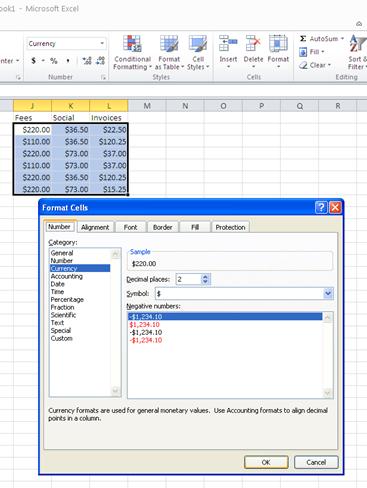The height and width of the screenshot is (488, 367).
Task: Select Accounting in the Category list
Action: tap(67, 276)
